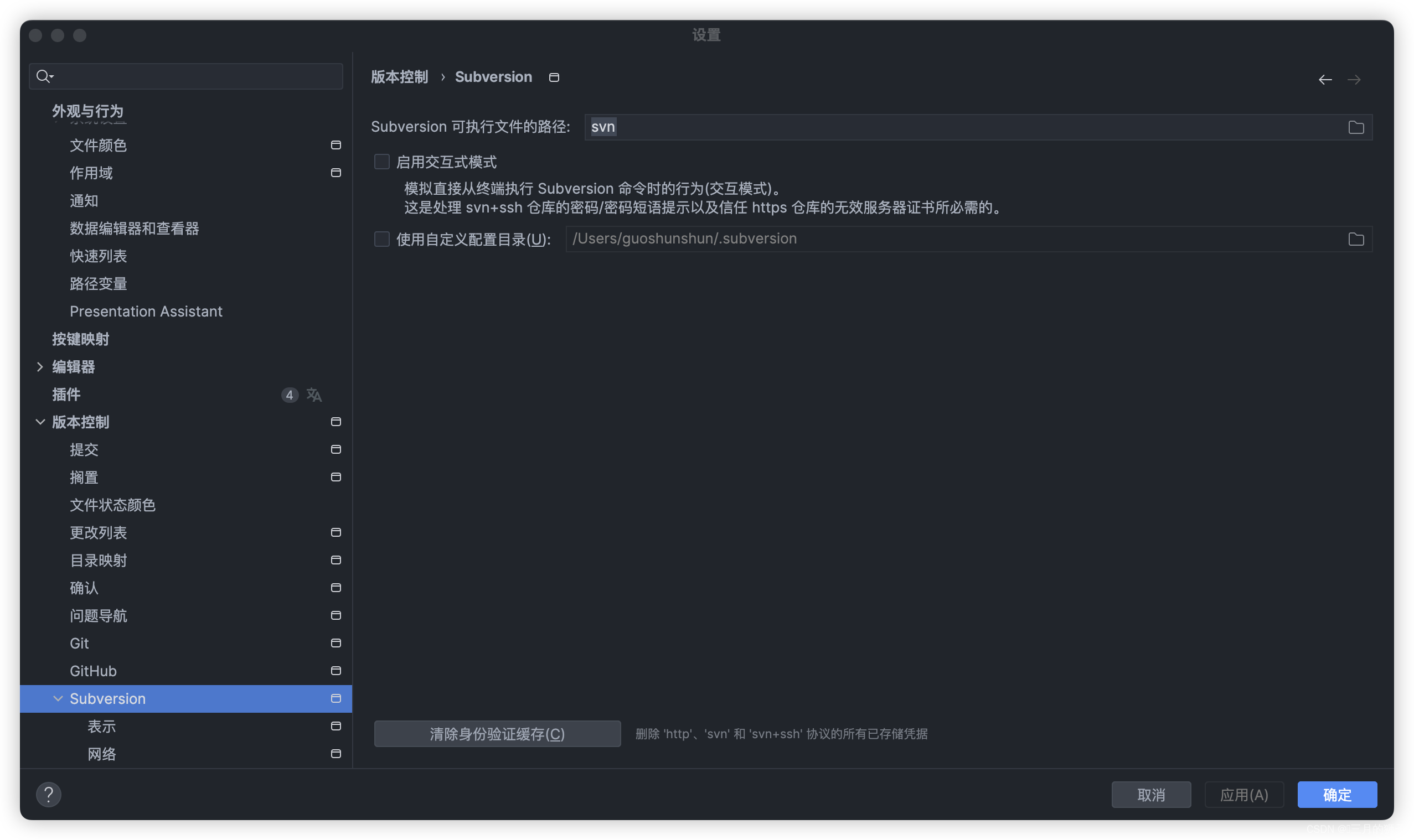Click the 确定 button to confirm

[1337, 794]
